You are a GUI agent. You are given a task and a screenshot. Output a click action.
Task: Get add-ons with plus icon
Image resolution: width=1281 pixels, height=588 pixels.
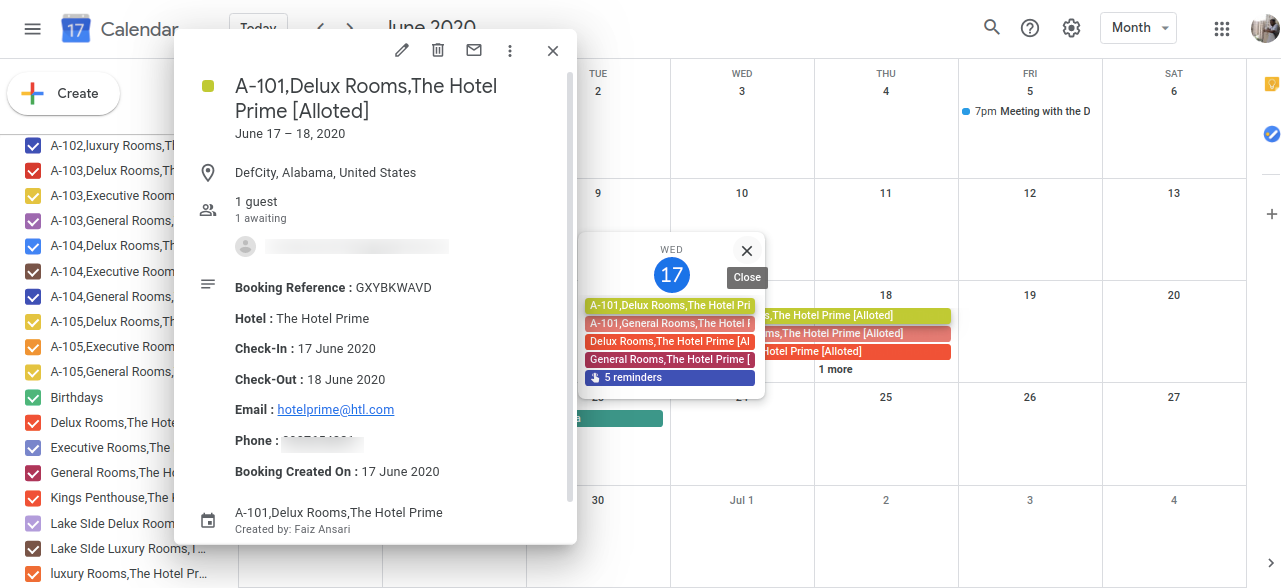(1272, 213)
